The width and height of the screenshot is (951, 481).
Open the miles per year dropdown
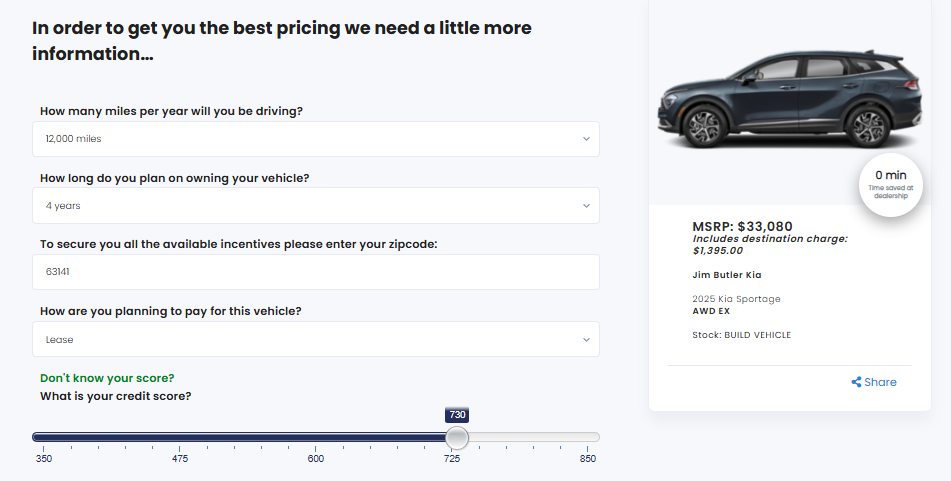316,139
